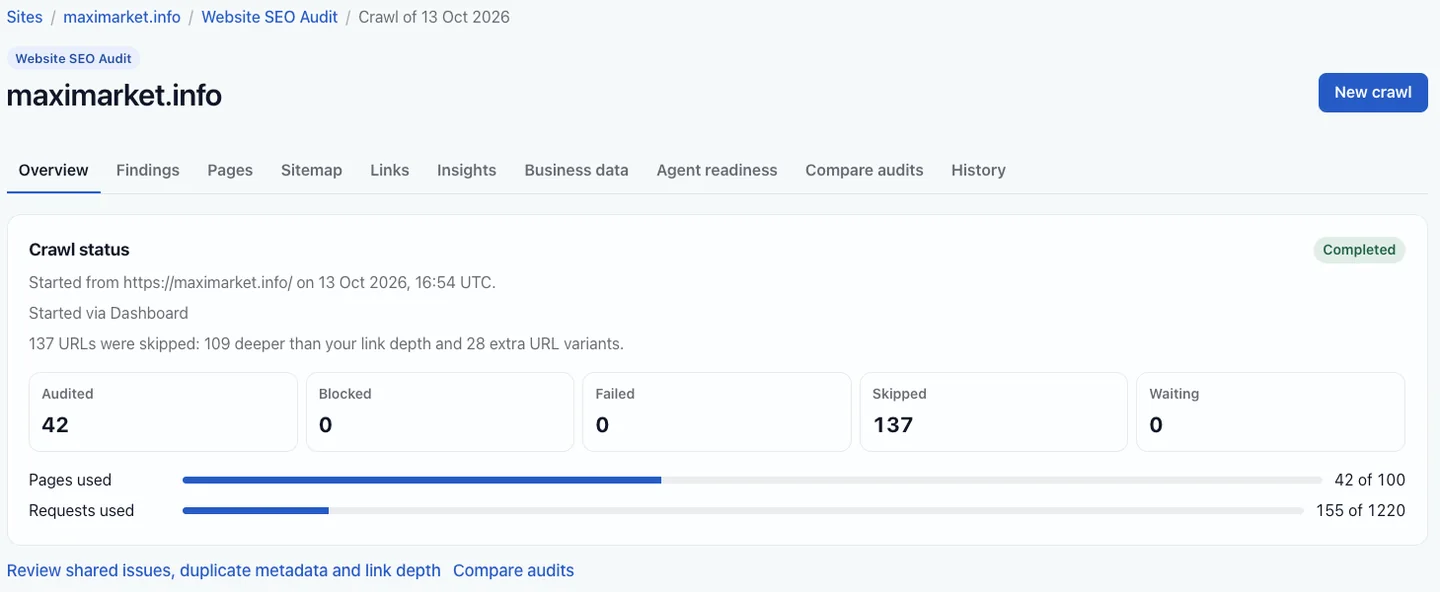Click the '137 URLs were skipped' note

326,344
